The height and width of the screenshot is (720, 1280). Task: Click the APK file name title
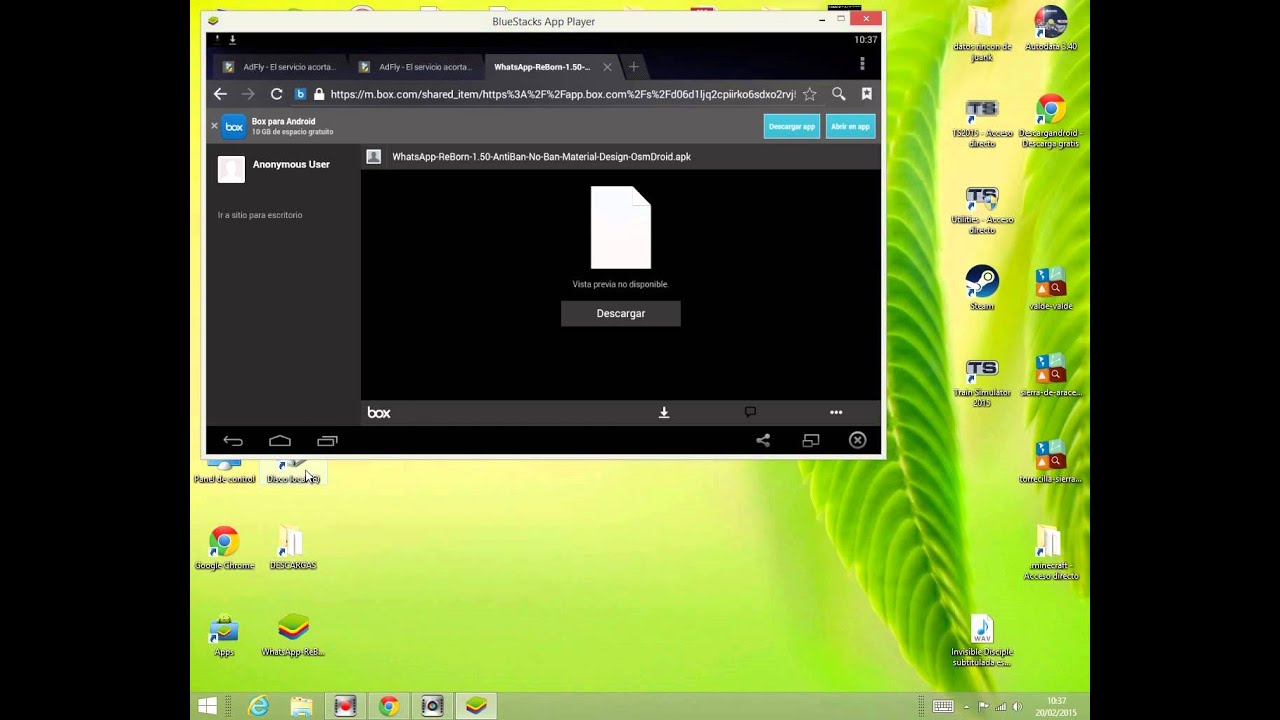pyautogui.click(x=541, y=157)
